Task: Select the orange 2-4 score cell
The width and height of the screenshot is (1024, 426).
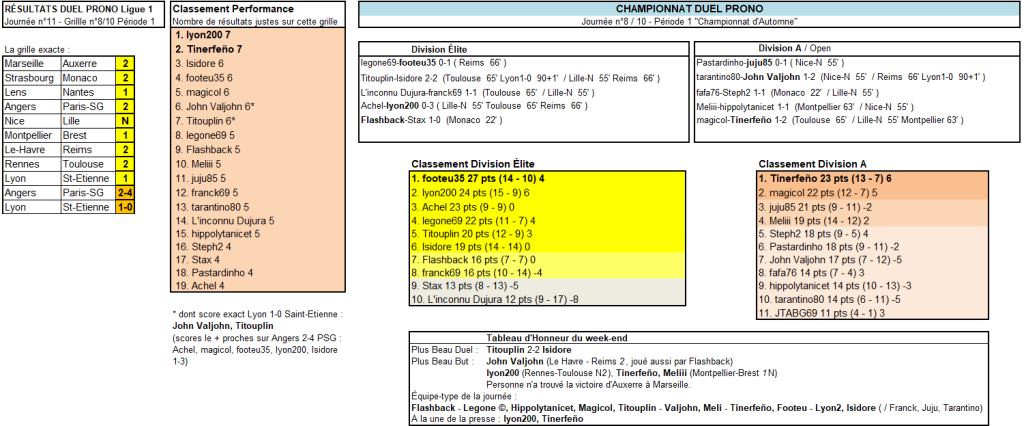Action: 125,192
